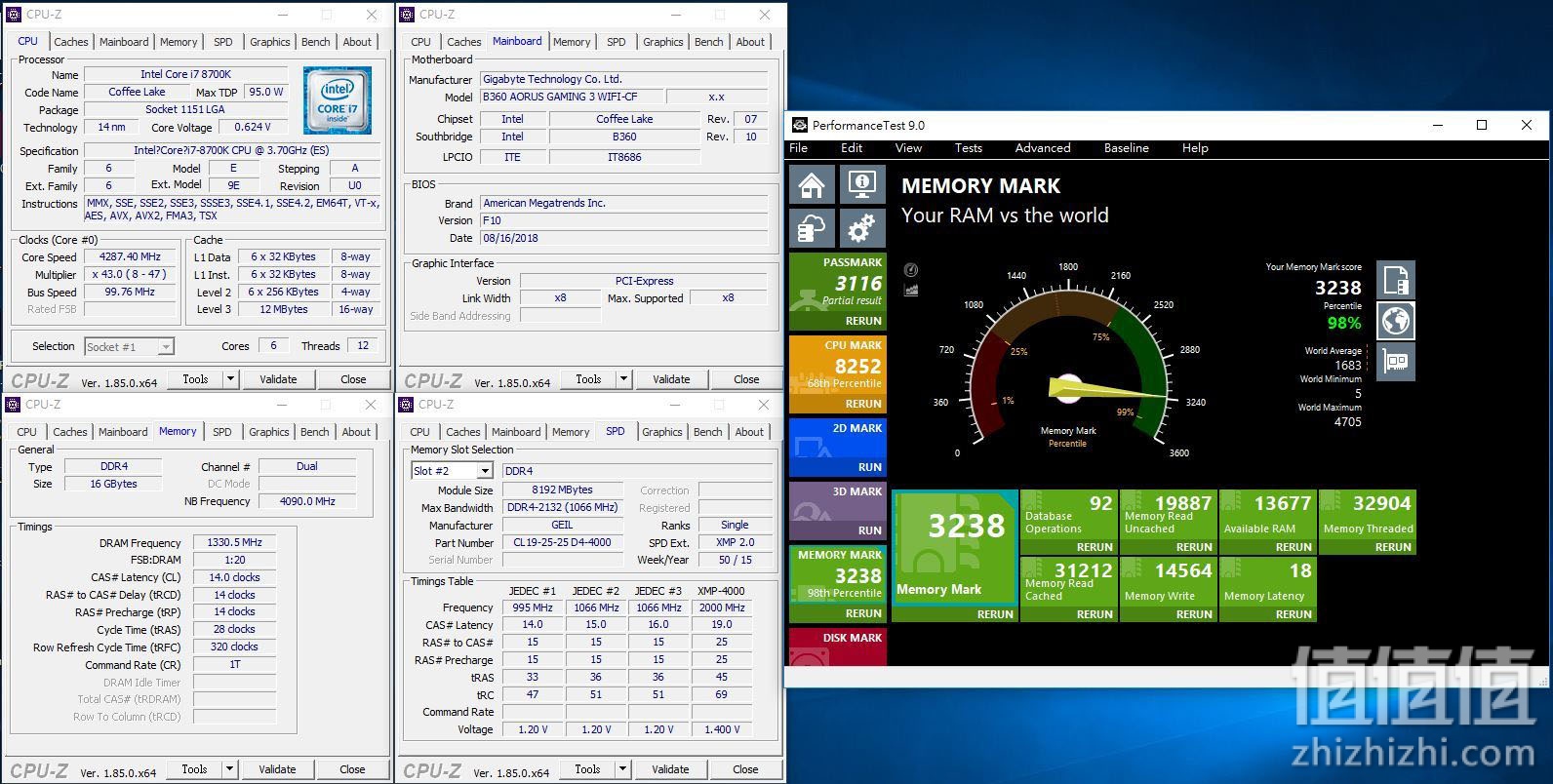The image size is (1553, 784).
Task: Open the Memory Read Cached tile
Action: click(x=1068, y=590)
